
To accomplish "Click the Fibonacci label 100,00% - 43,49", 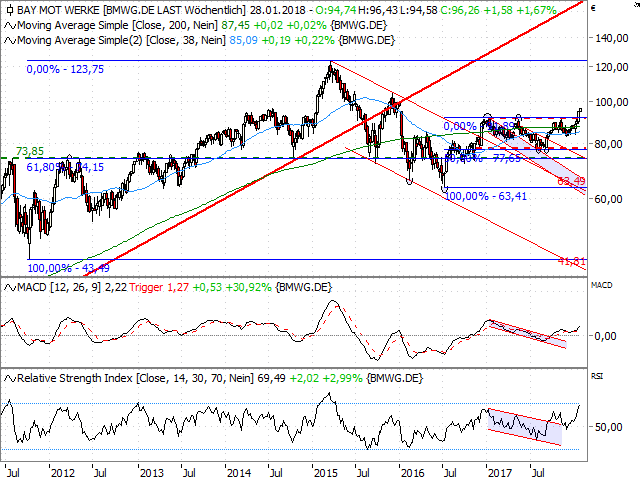I will pyautogui.click(x=69, y=268).
